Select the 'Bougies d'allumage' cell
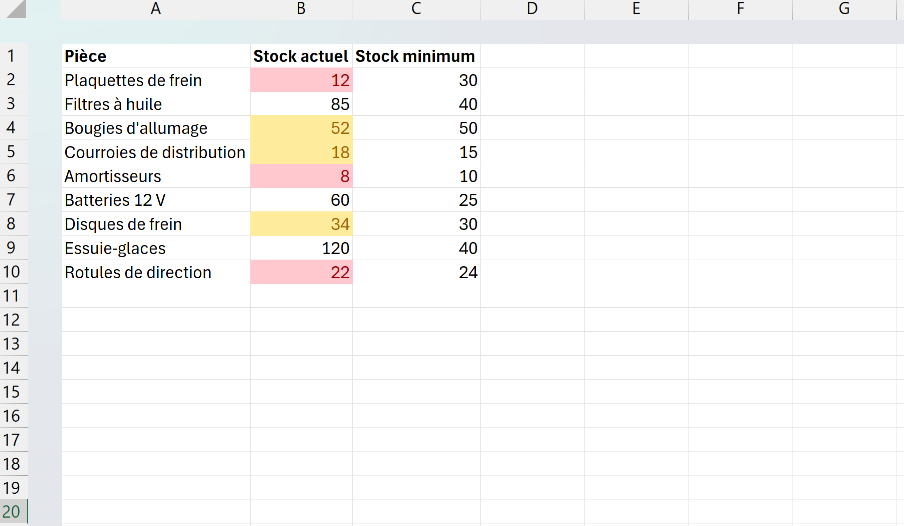Screen dimensions: 904x526 (156, 128)
